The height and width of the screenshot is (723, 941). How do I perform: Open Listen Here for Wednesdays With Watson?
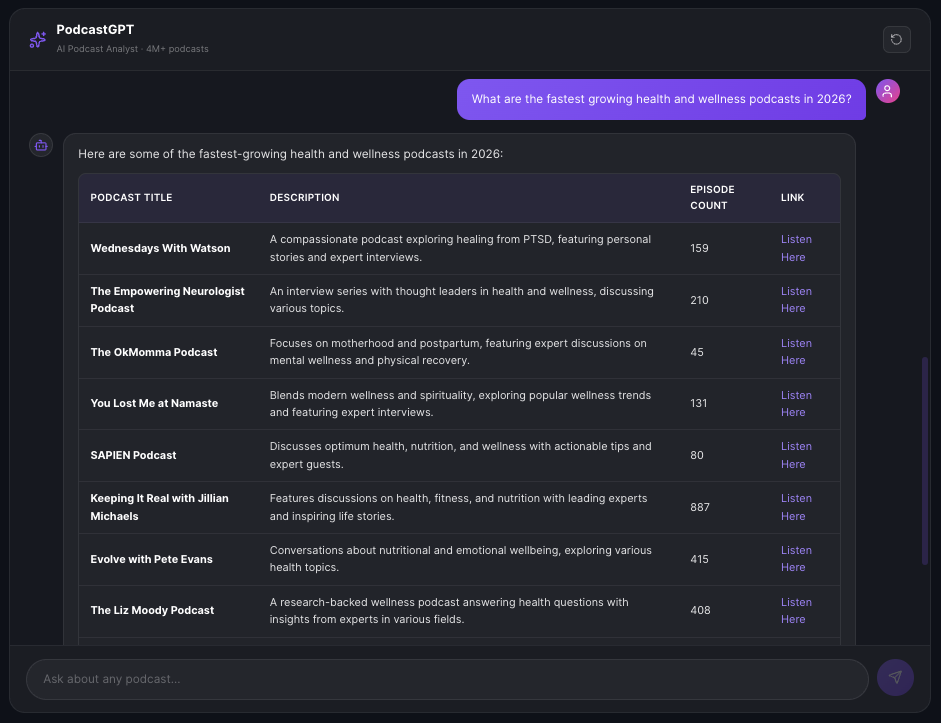click(x=796, y=248)
